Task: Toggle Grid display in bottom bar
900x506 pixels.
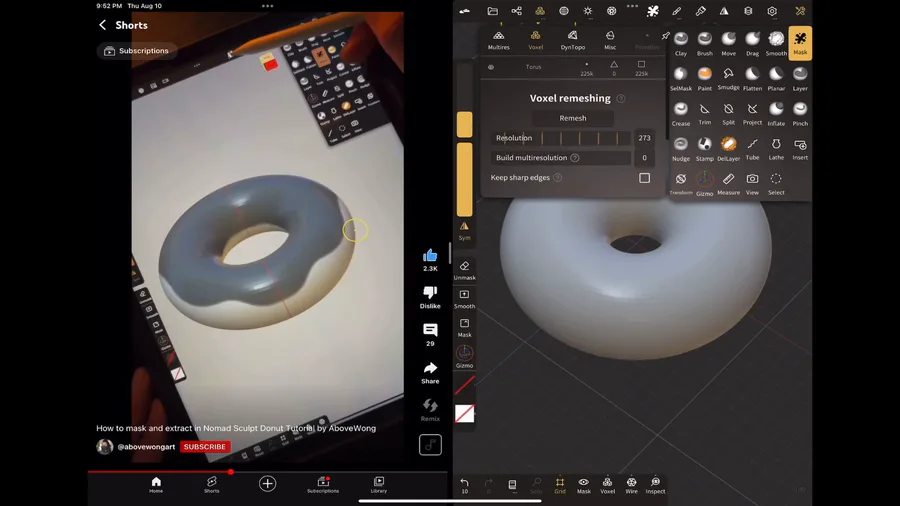Action: 560,485
